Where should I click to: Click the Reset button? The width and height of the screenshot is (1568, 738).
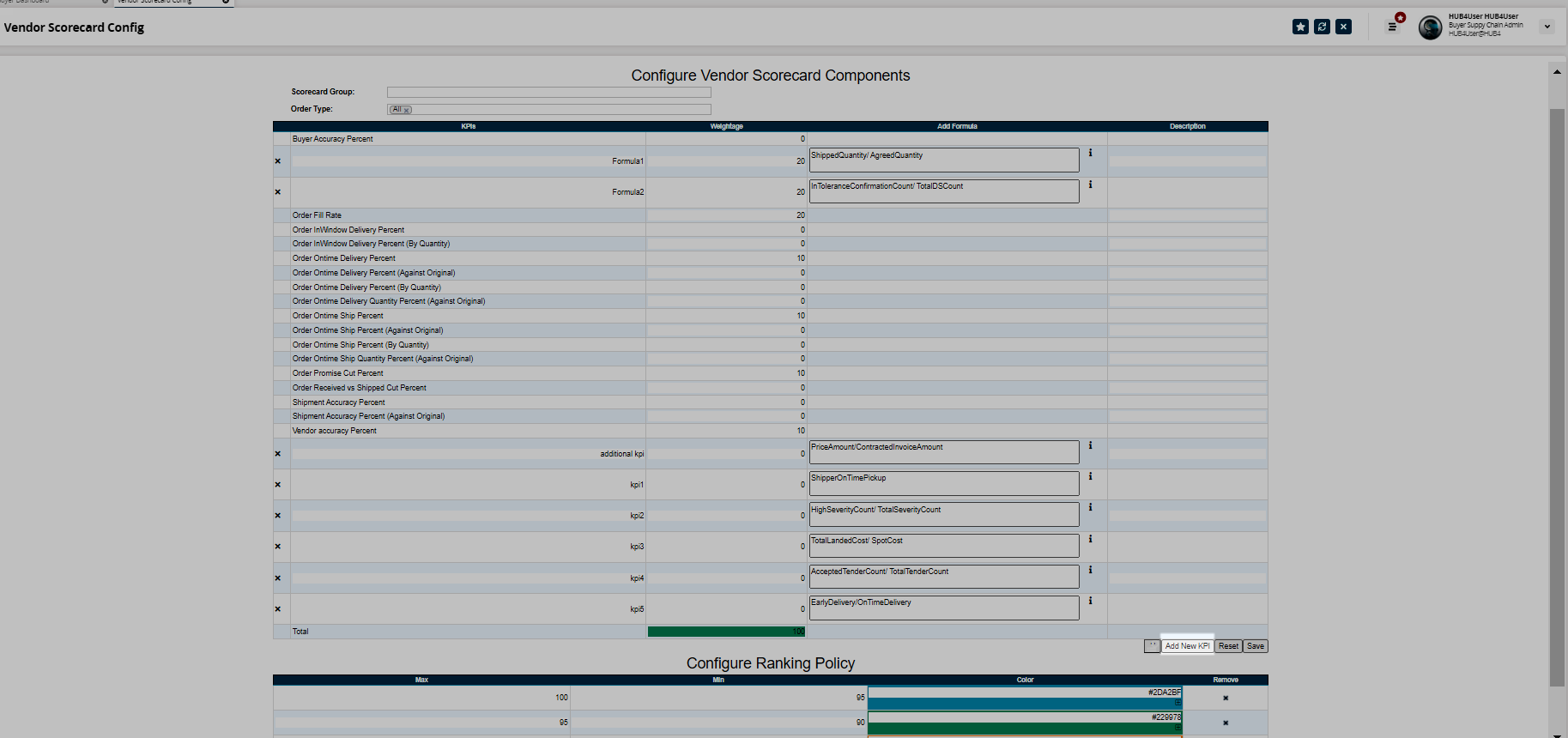pos(1228,646)
